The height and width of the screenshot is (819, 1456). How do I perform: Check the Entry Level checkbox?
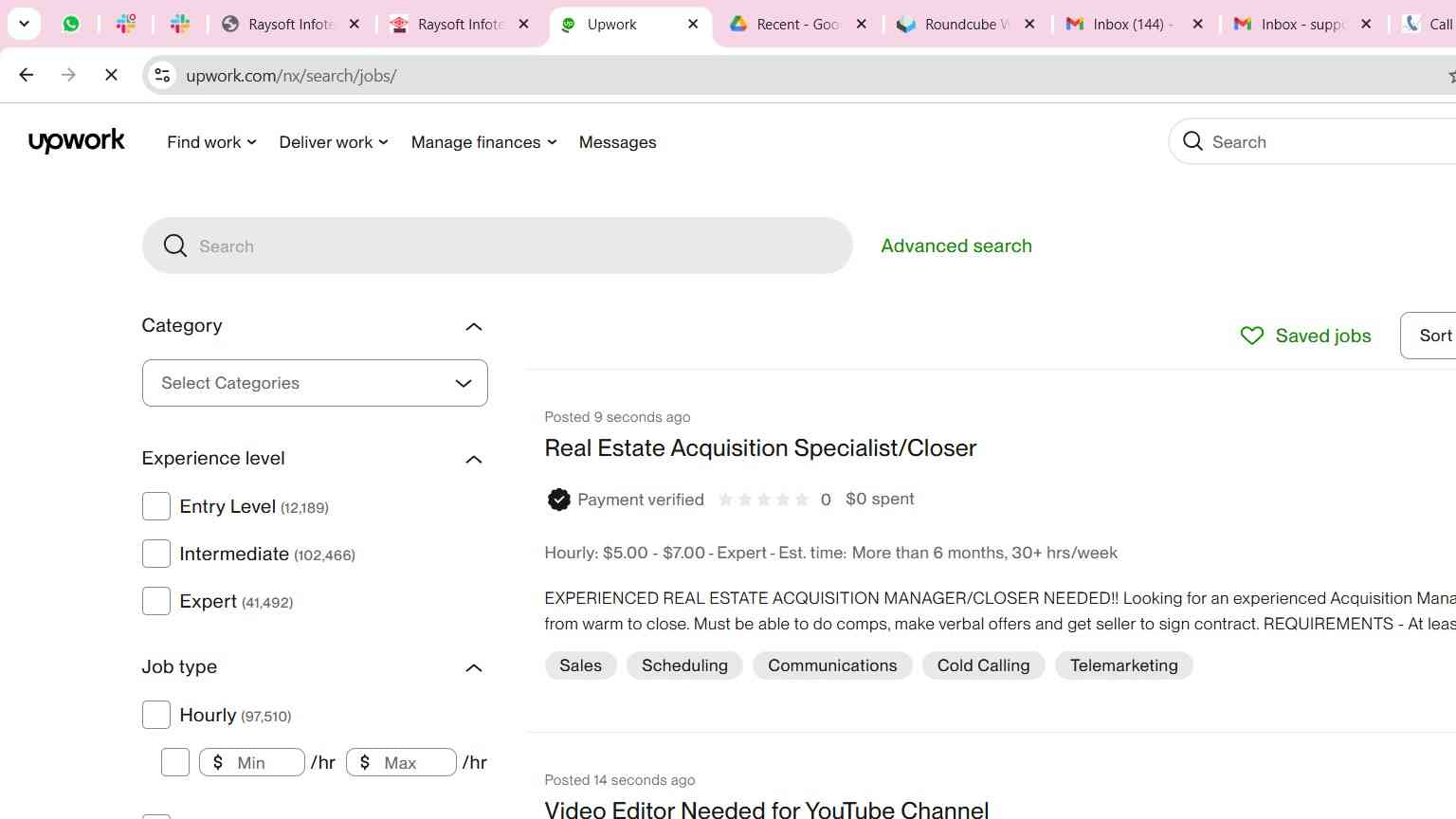156,506
